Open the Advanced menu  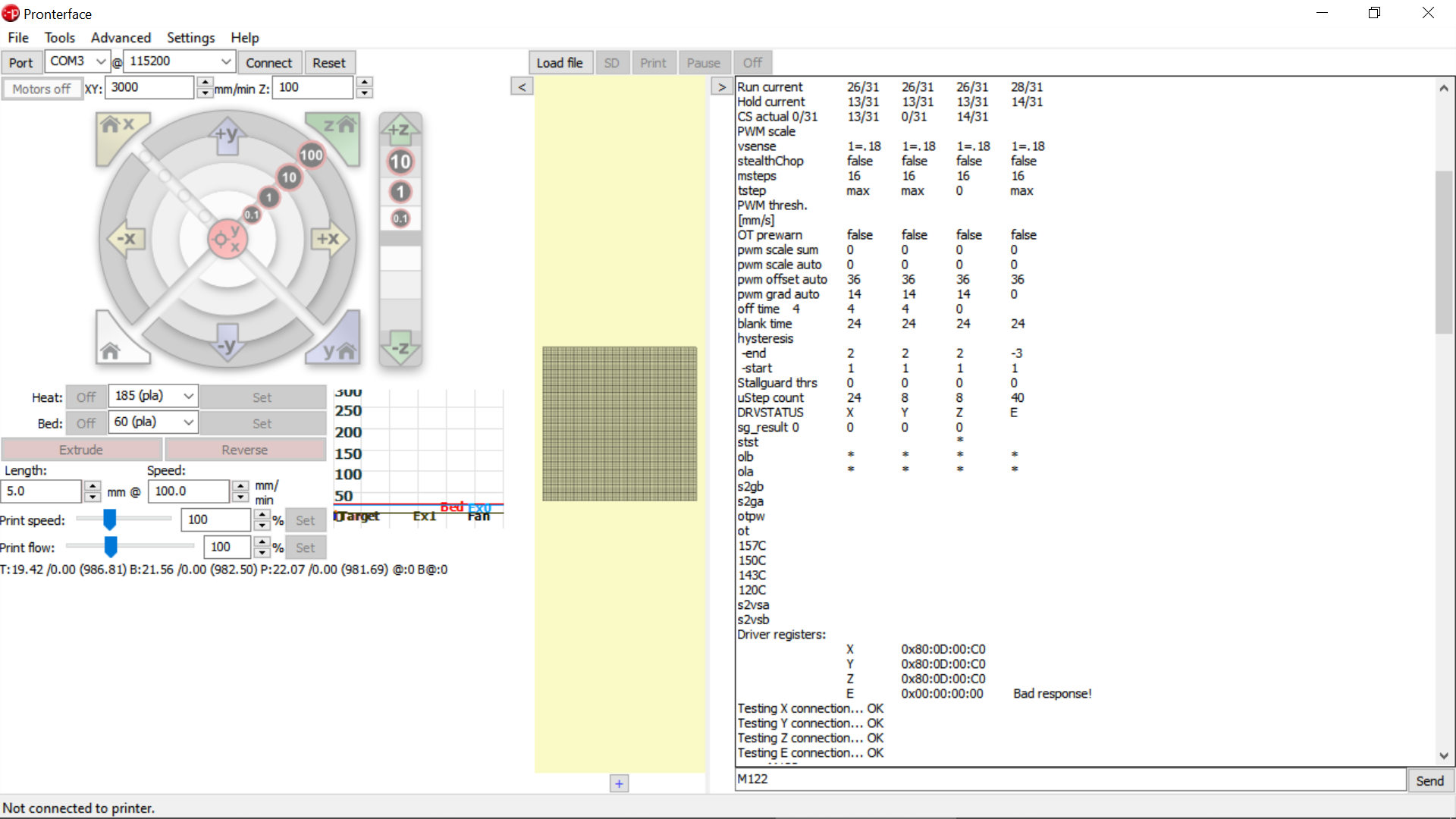[121, 37]
